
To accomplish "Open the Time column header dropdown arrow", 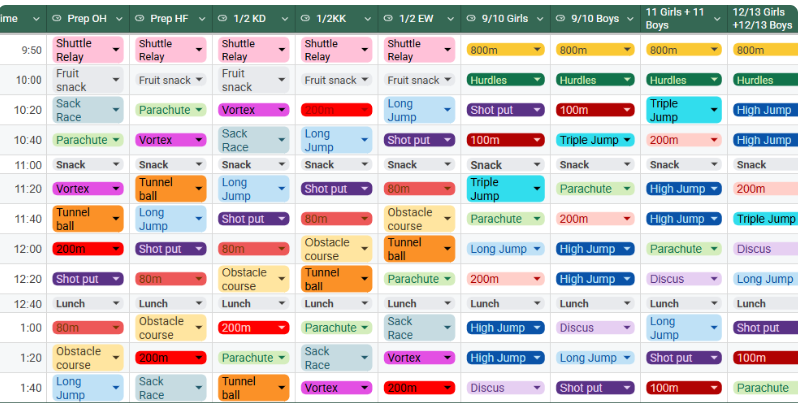I will [36, 19].
